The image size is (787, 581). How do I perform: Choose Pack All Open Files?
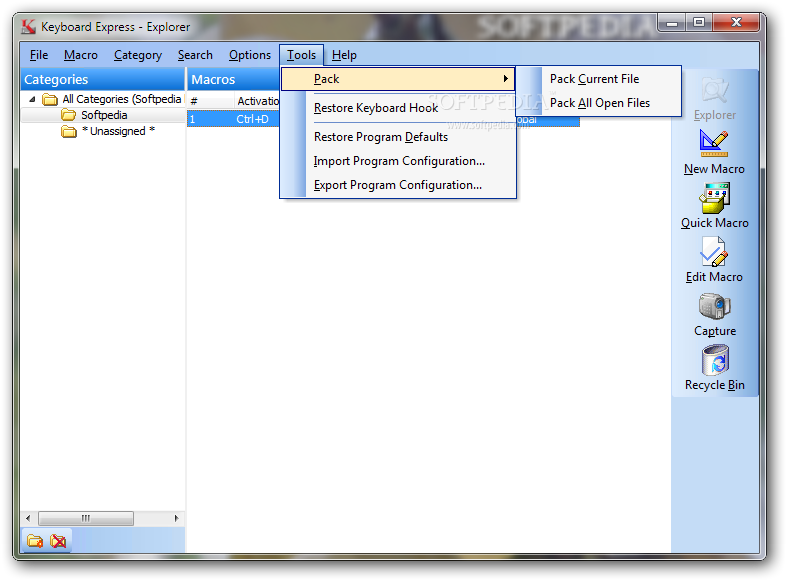pos(599,103)
